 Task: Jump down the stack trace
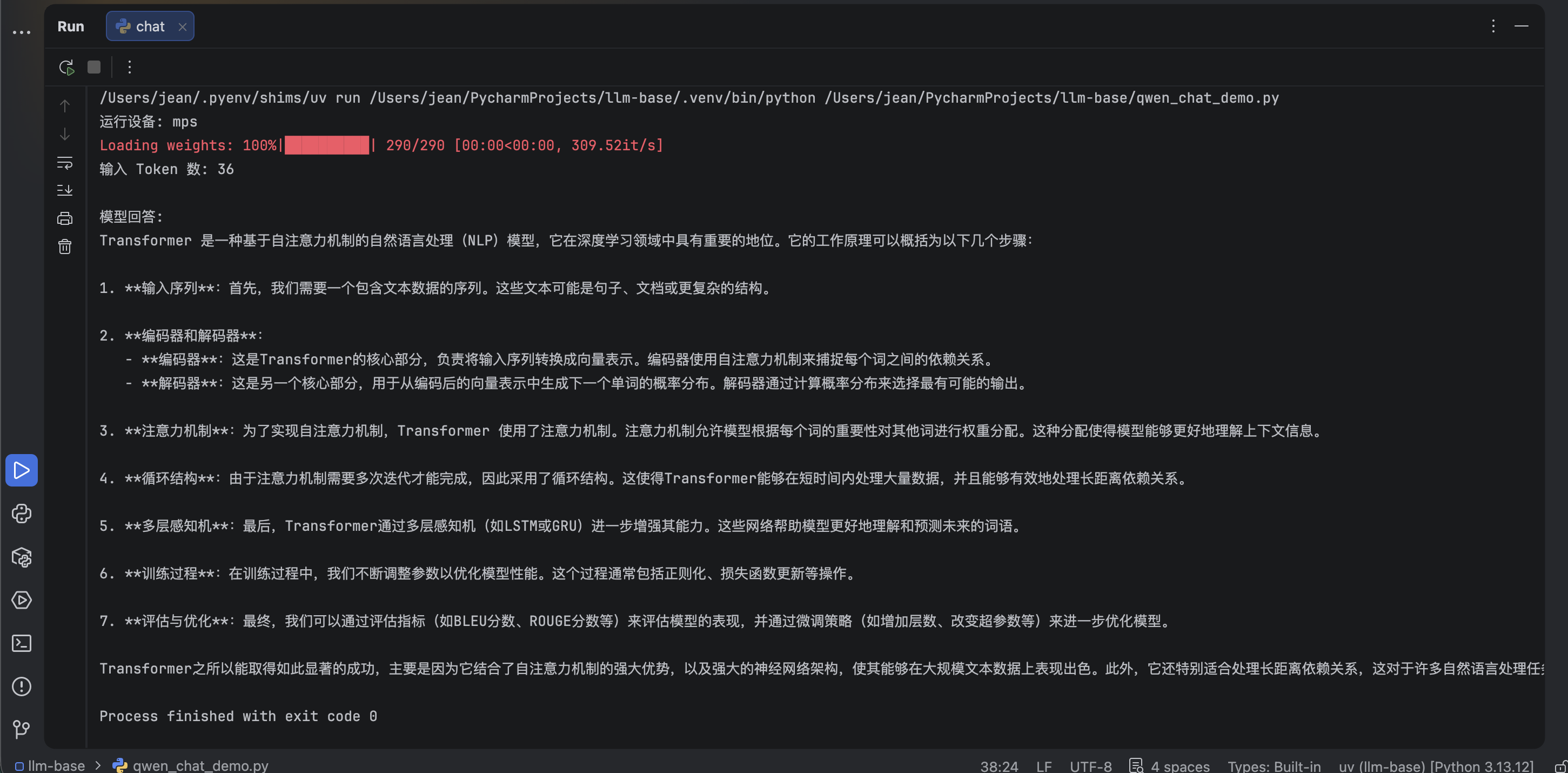(x=64, y=134)
